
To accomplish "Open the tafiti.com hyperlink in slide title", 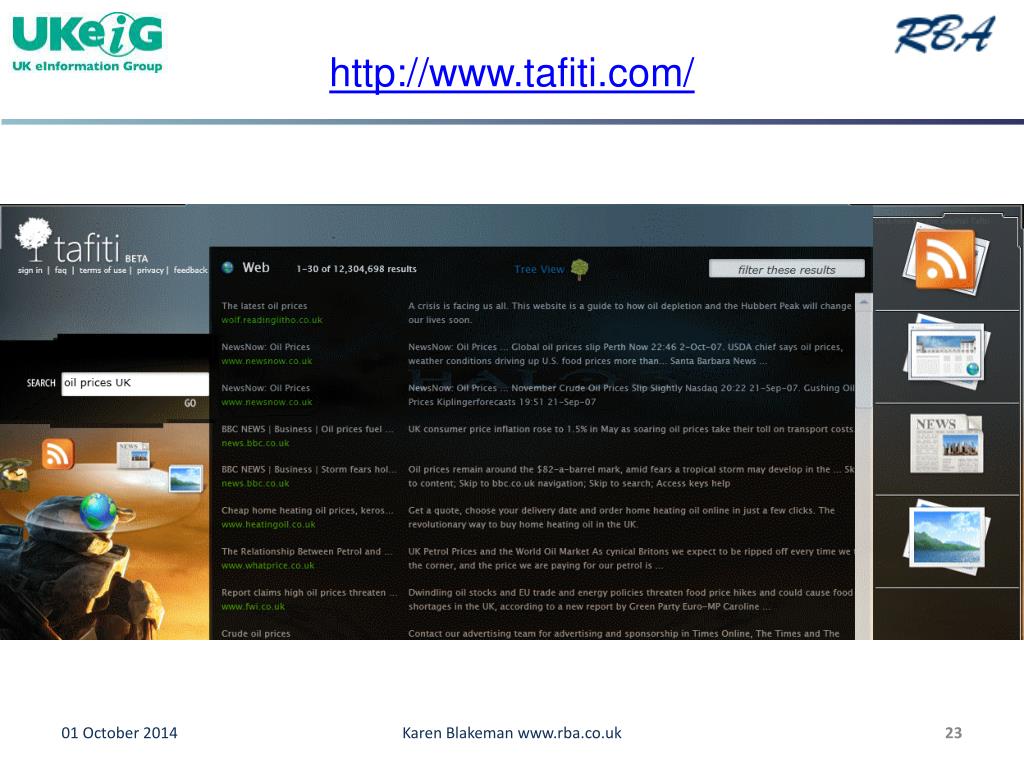I will (511, 72).
